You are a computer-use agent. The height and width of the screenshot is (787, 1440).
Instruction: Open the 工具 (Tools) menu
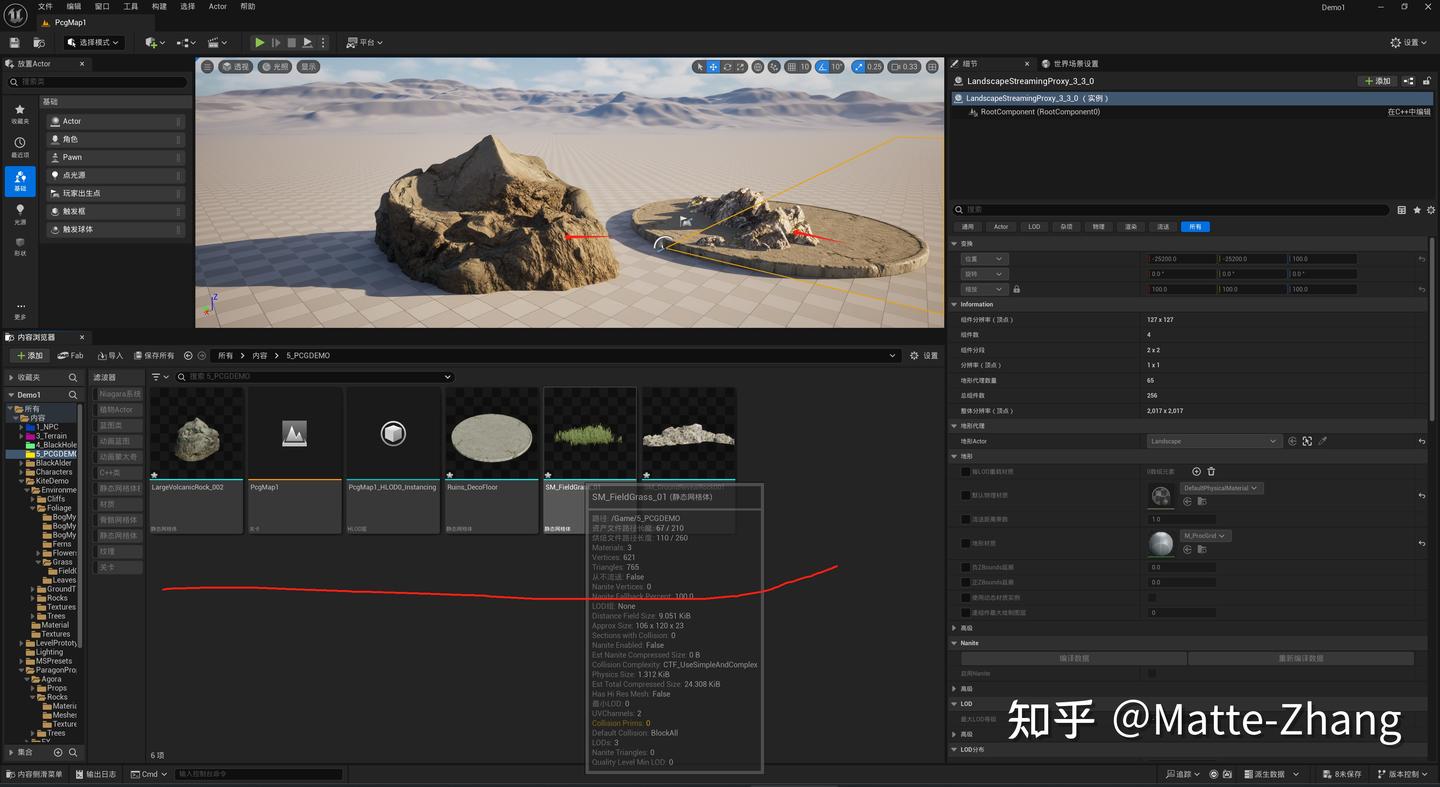coord(131,6)
